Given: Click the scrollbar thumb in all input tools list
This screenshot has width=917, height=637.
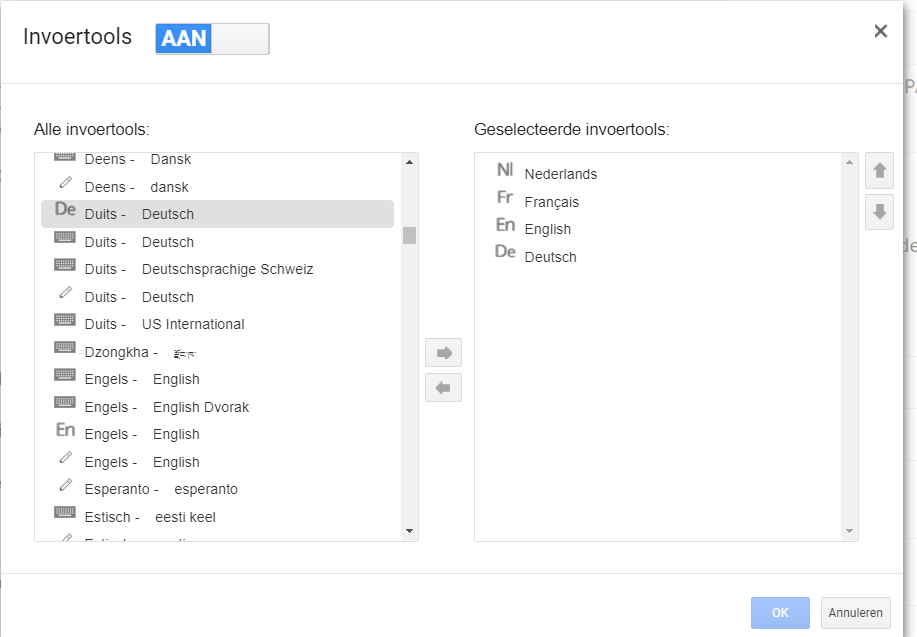Looking at the screenshot, I should tap(409, 235).
